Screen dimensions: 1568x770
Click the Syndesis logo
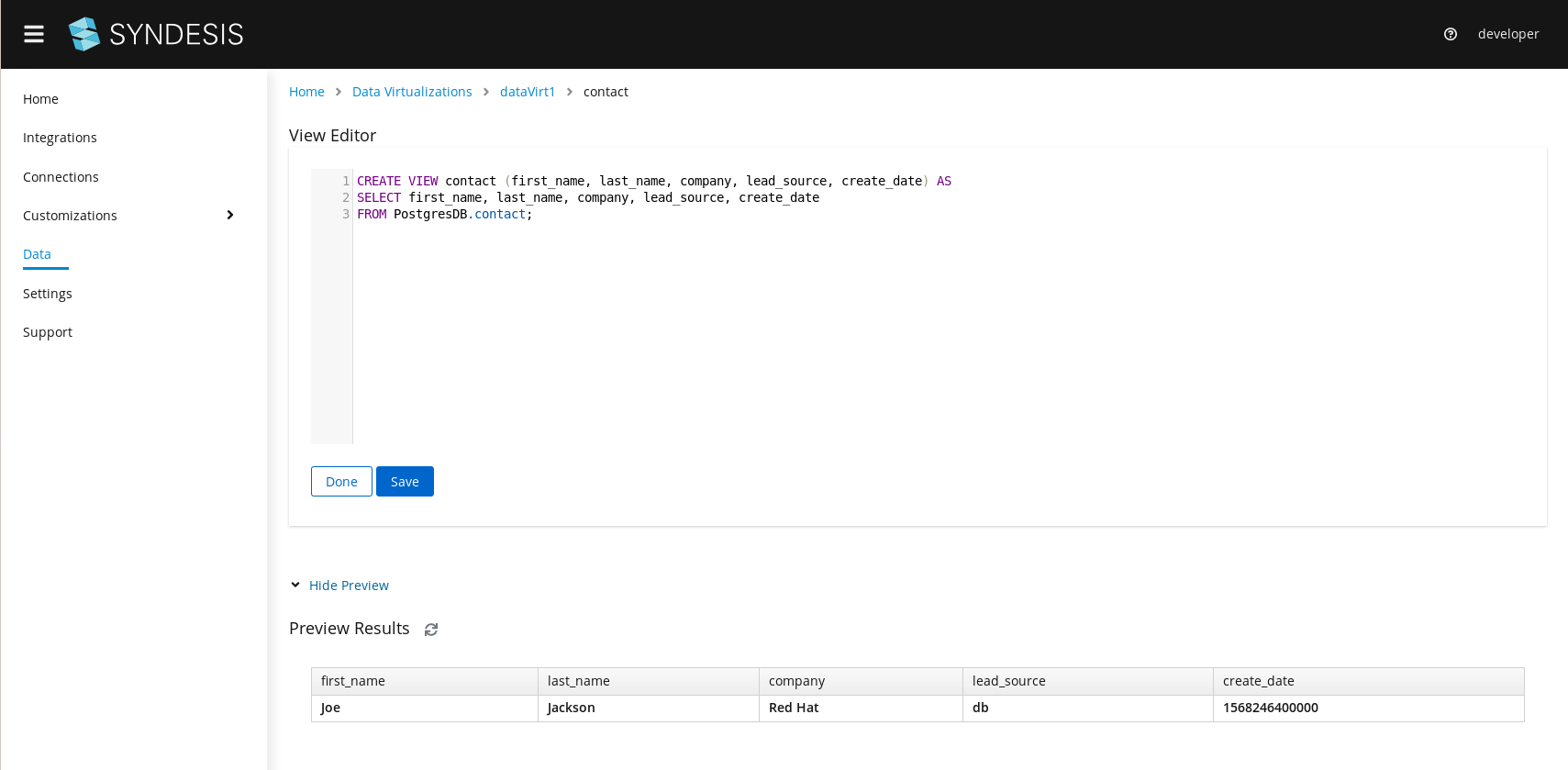click(x=156, y=34)
